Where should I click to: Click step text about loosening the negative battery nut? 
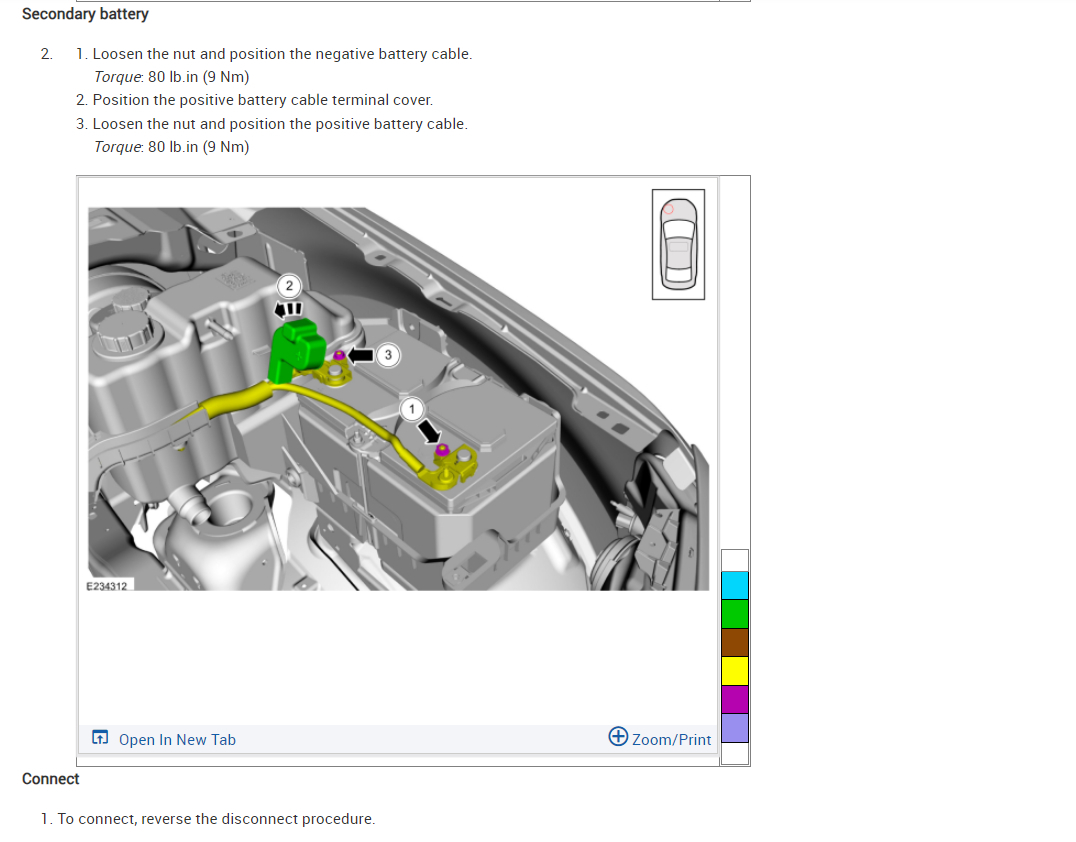click(281, 53)
